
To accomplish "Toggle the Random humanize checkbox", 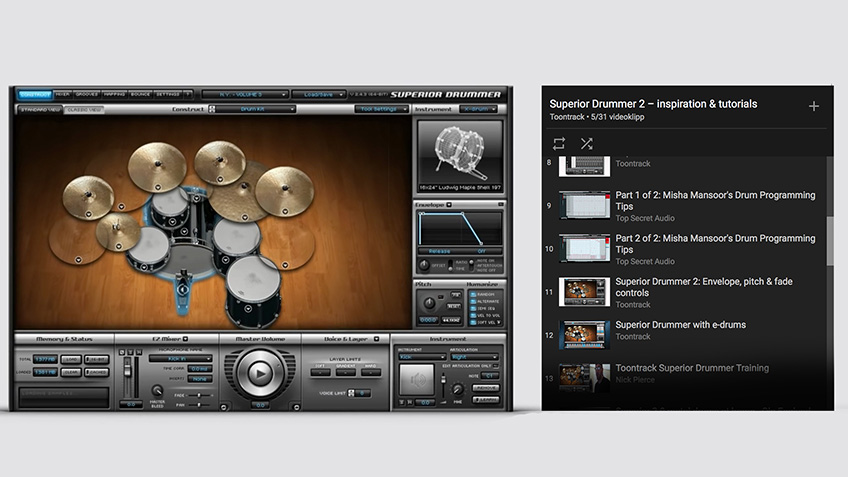I will (473, 295).
